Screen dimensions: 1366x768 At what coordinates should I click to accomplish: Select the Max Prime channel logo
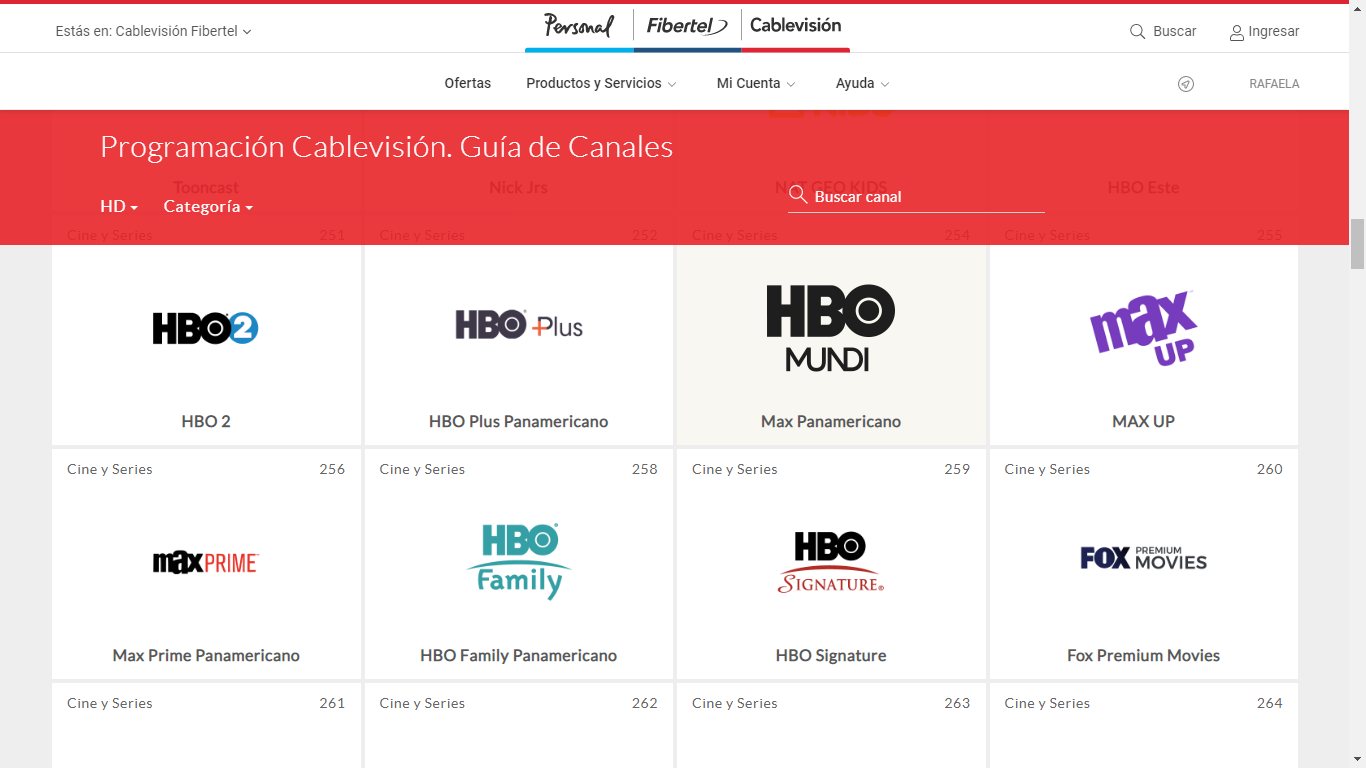(x=206, y=562)
